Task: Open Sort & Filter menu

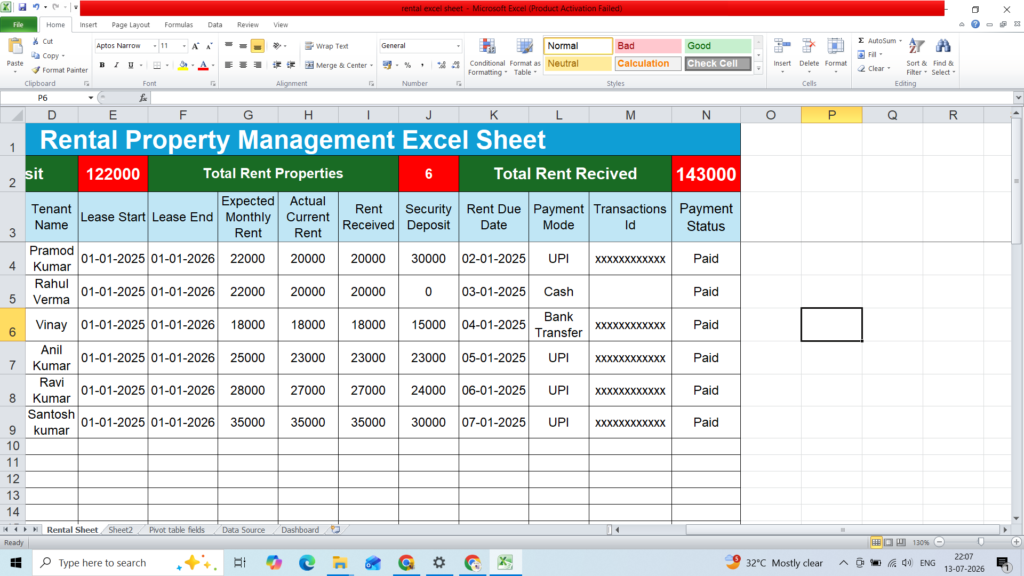Action: 916,57
